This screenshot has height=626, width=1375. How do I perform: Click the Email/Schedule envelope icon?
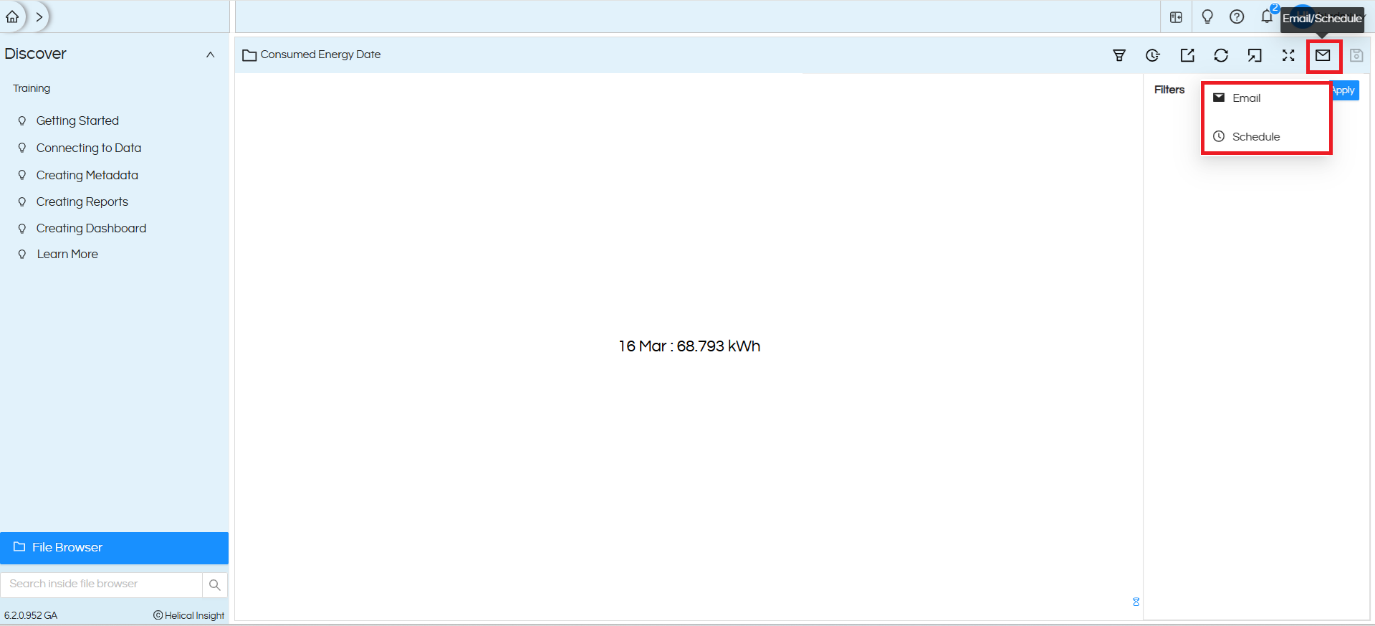point(1323,56)
